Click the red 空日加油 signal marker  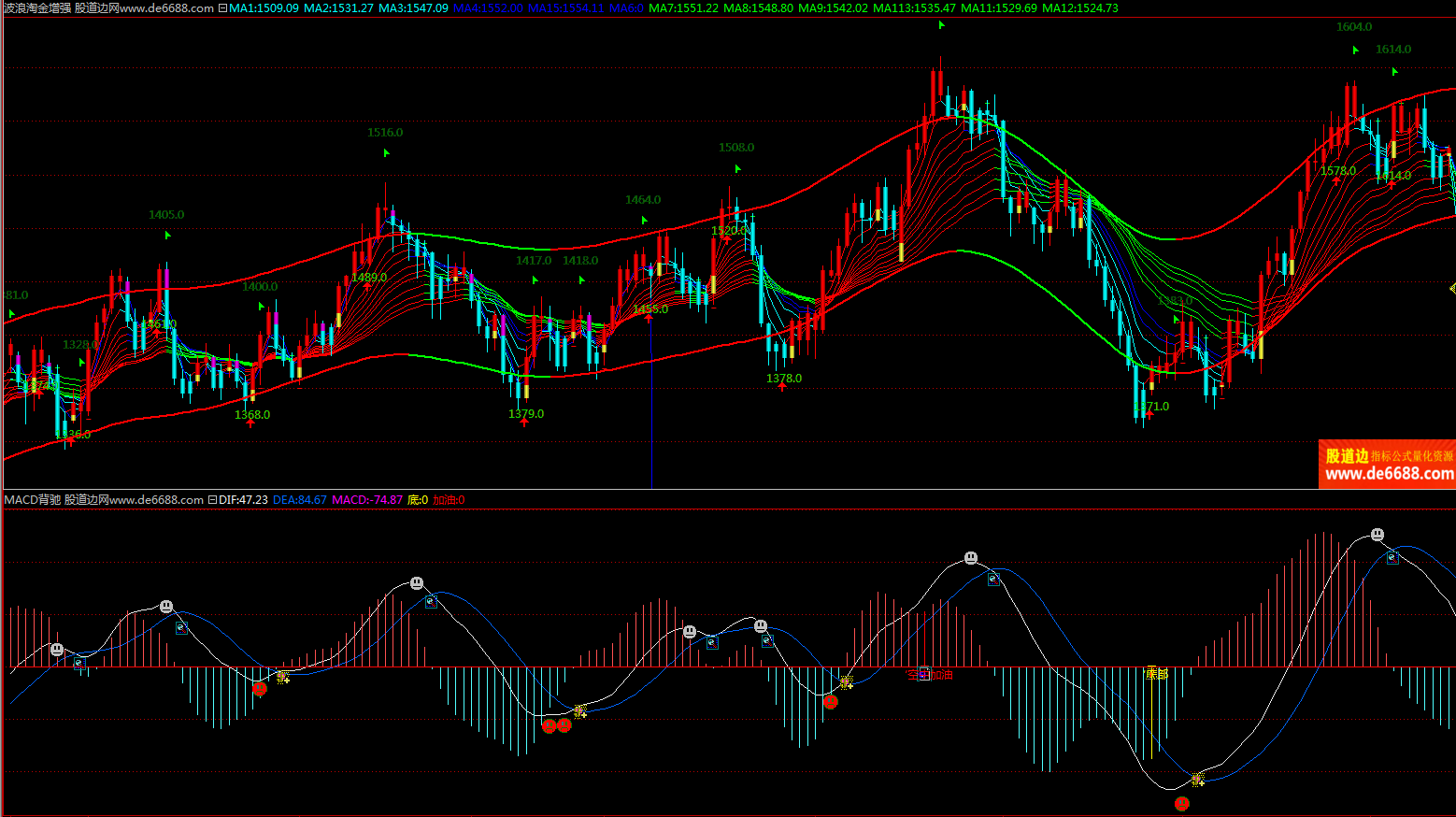(930, 675)
